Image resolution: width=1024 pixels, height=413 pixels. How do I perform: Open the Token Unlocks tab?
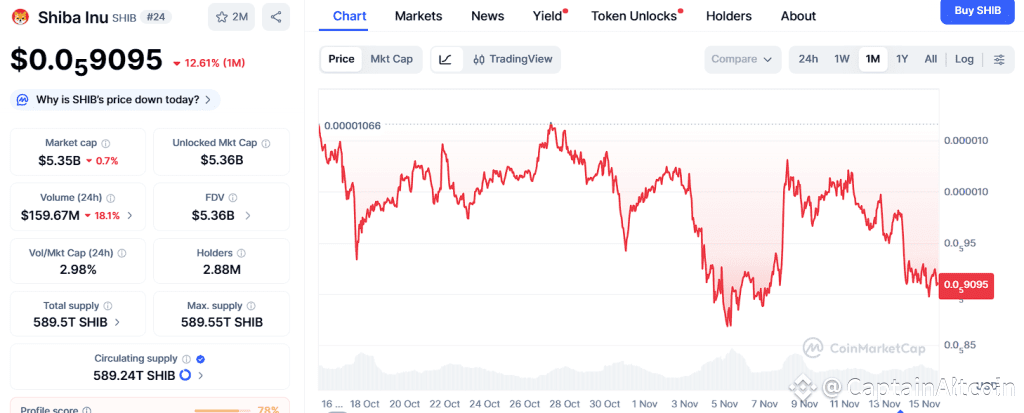[634, 16]
